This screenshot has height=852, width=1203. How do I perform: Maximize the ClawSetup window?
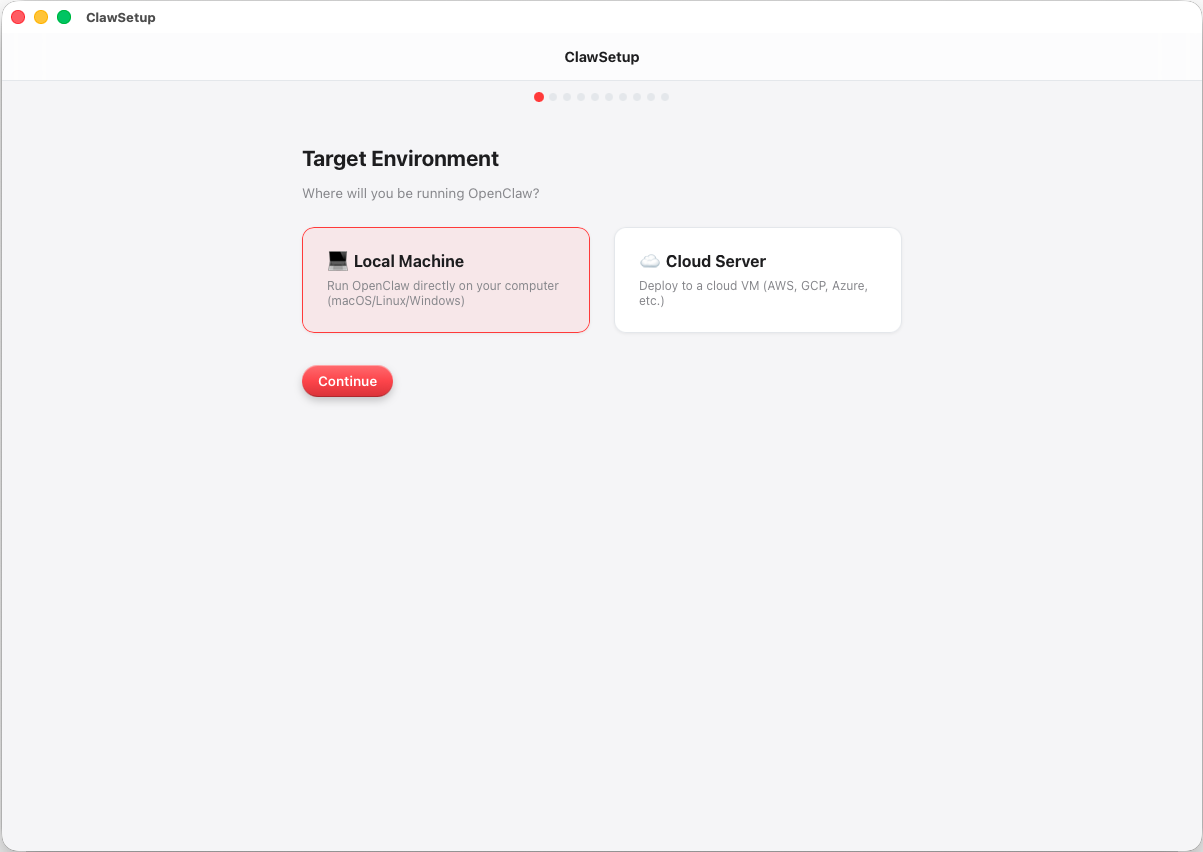(x=64, y=17)
